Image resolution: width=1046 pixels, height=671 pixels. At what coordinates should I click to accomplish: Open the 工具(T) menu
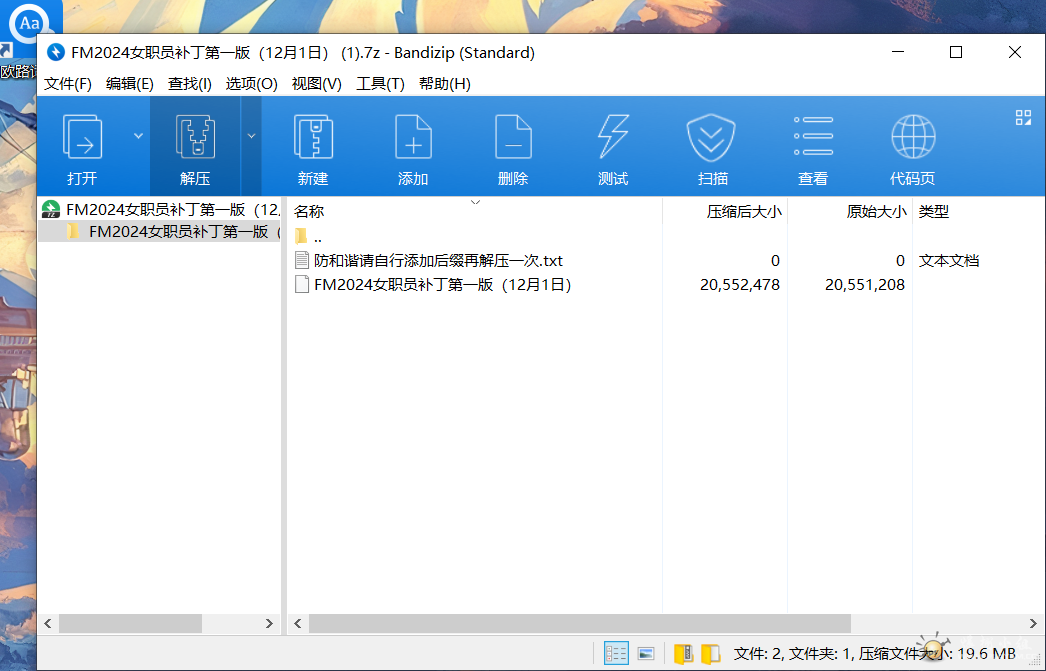pyautogui.click(x=380, y=83)
